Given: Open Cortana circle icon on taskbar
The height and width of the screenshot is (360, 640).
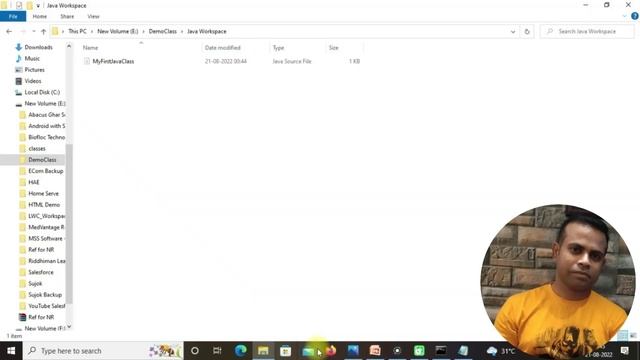Looking at the screenshot, I should (x=195, y=351).
